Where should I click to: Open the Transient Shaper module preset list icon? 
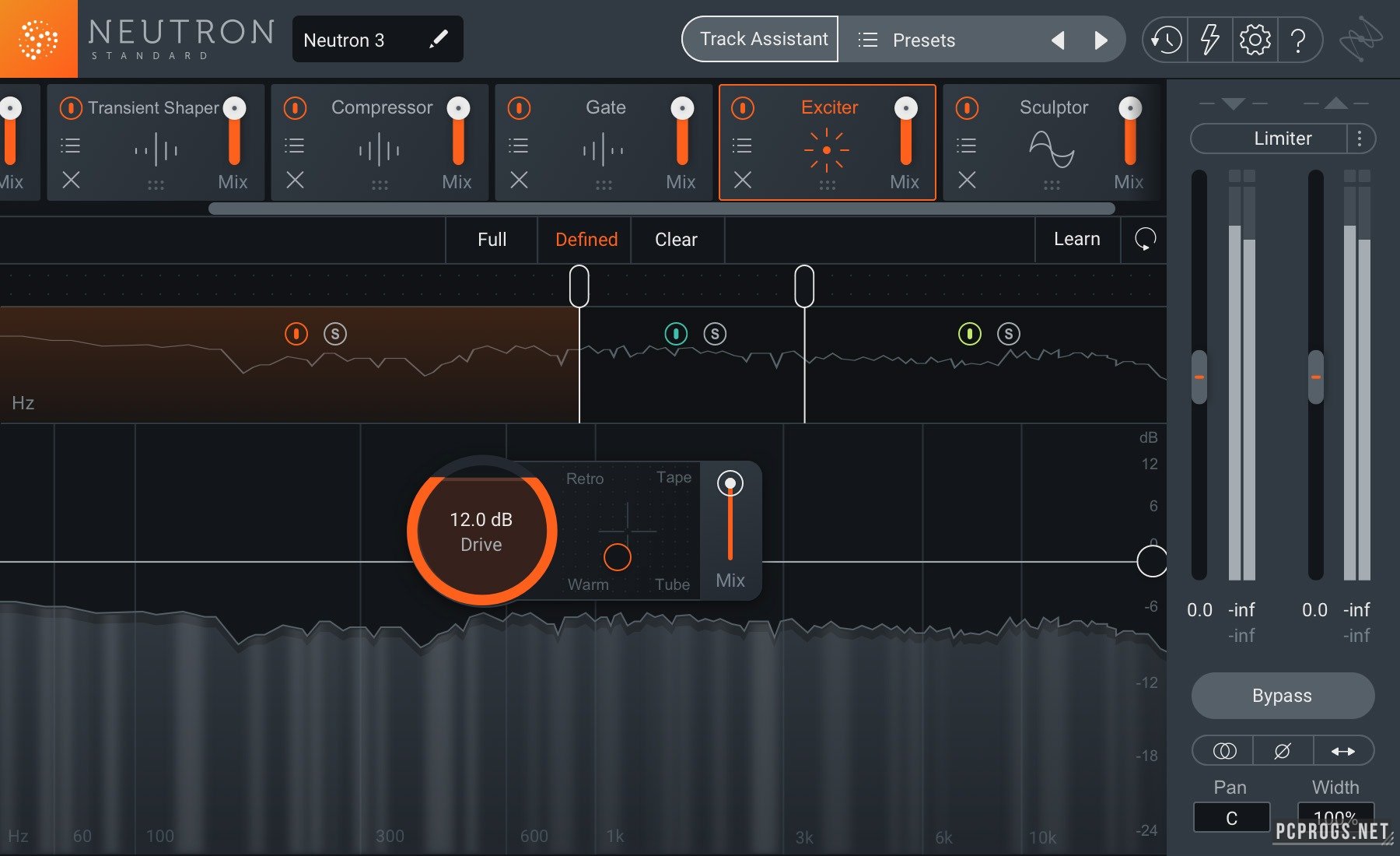[71, 145]
